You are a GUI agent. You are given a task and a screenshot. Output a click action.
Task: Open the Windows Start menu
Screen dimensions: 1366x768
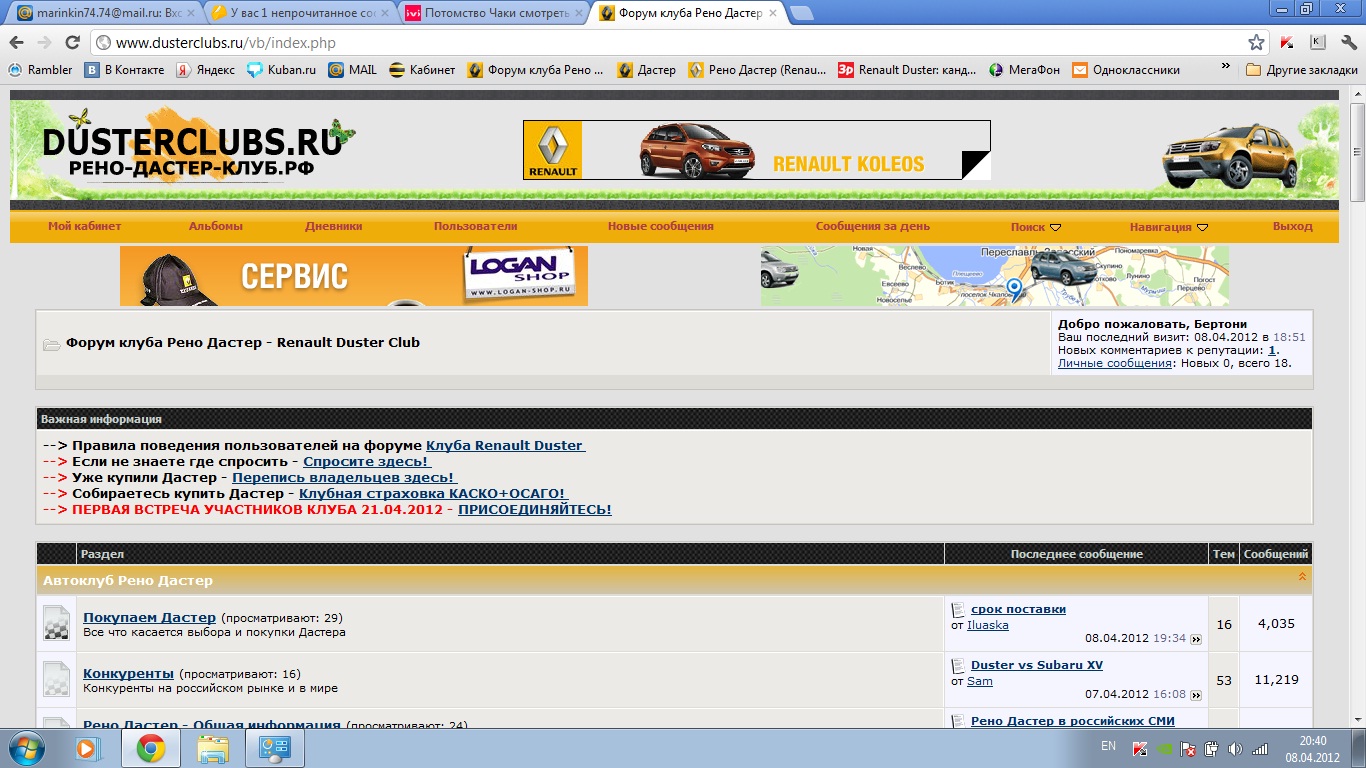pos(26,748)
